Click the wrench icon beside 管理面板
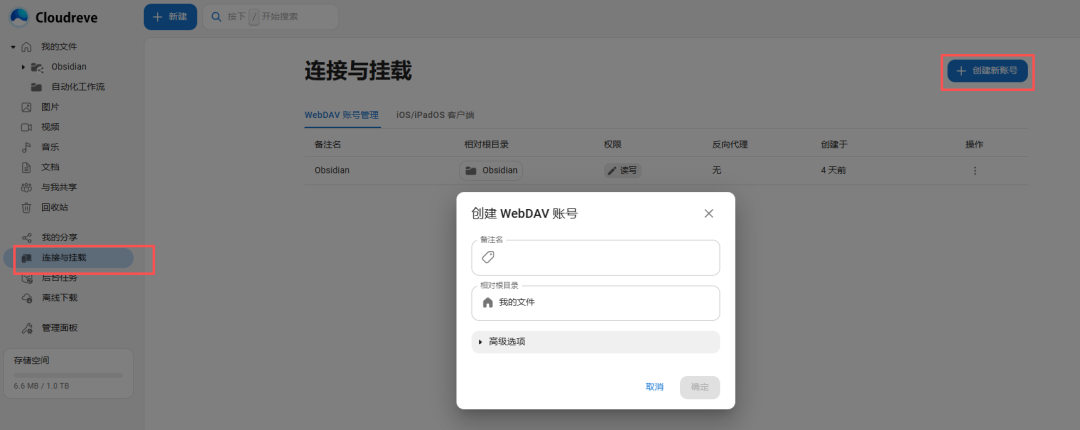This screenshot has height=430, width=1080. [27, 328]
